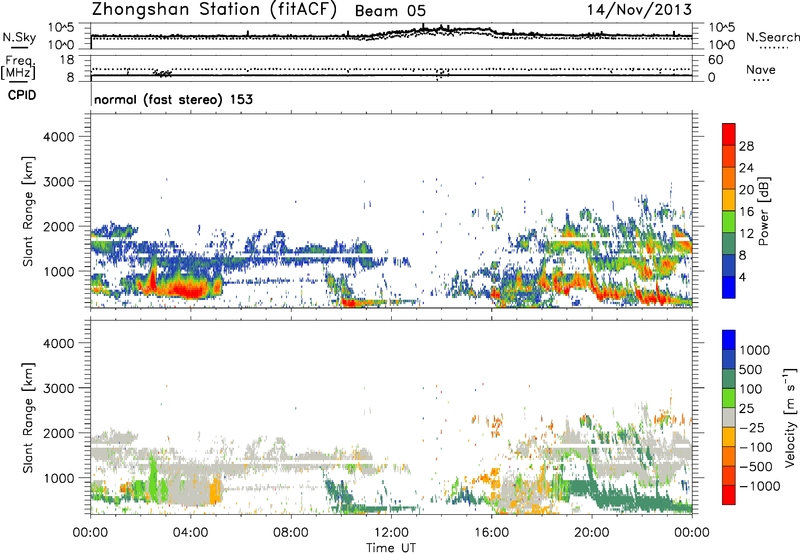The width and height of the screenshot is (800, 554).
Task: Click the 500 value on the Velocity scale
Action: pyautogui.click(x=751, y=369)
